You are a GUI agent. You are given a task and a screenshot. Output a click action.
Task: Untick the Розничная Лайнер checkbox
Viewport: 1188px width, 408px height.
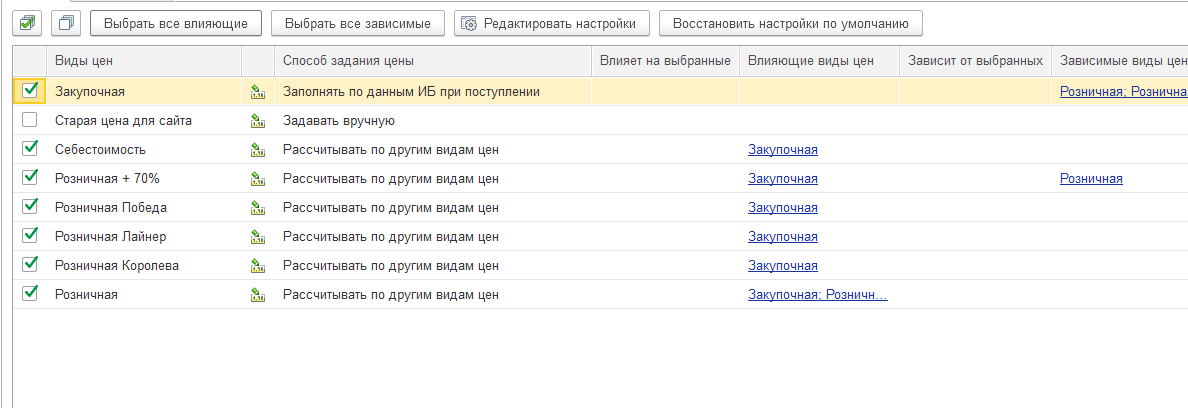[x=30, y=236]
